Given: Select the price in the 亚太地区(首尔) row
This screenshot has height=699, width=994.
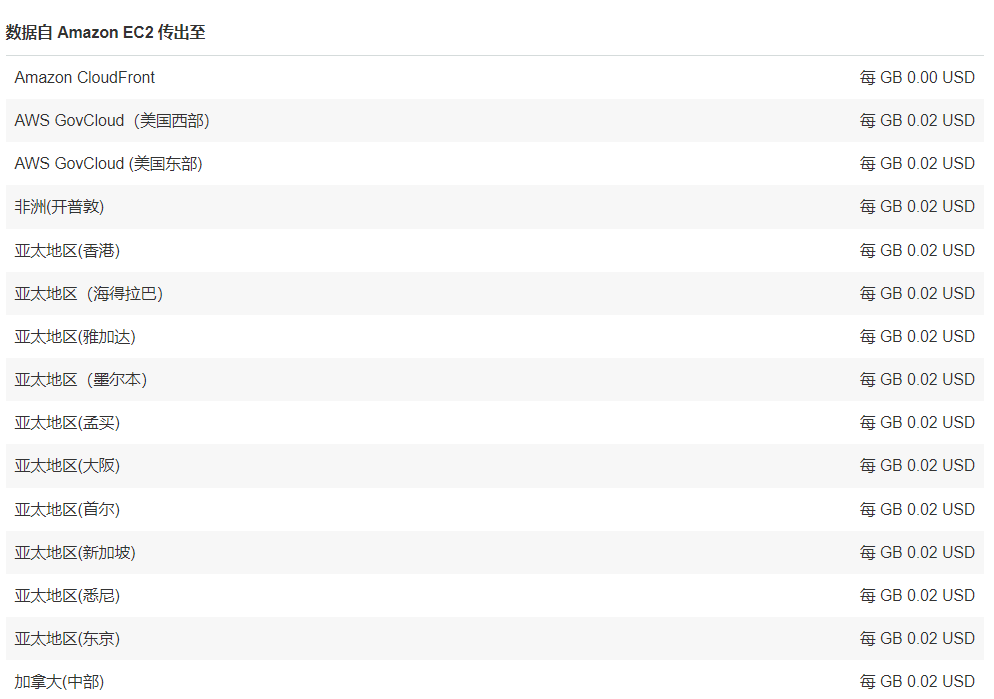Looking at the screenshot, I should coord(917,509).
